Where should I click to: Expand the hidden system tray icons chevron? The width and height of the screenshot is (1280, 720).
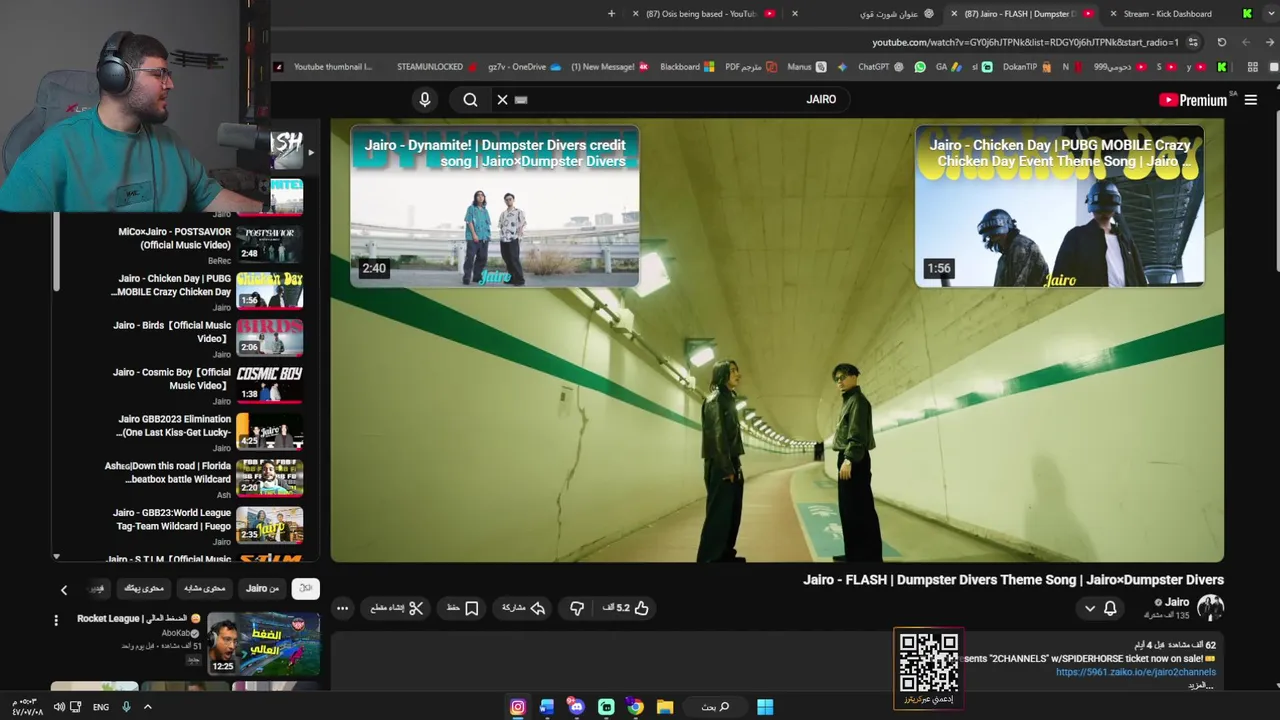click(148, 707)
